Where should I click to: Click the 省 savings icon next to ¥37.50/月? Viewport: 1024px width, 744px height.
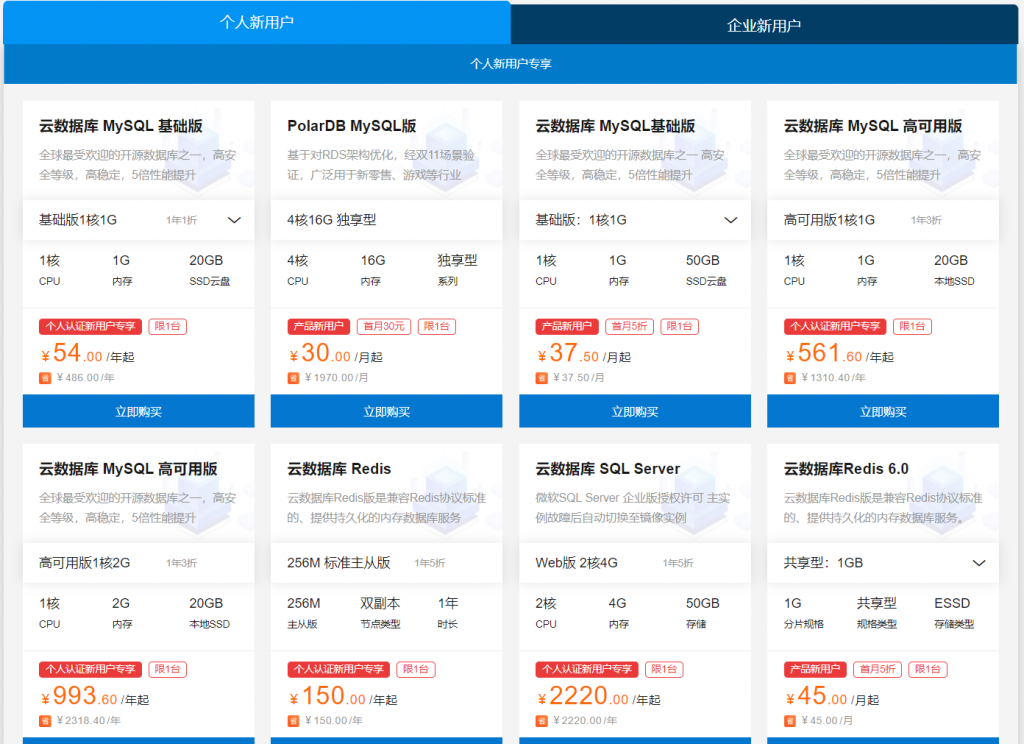tap(541, 378)
